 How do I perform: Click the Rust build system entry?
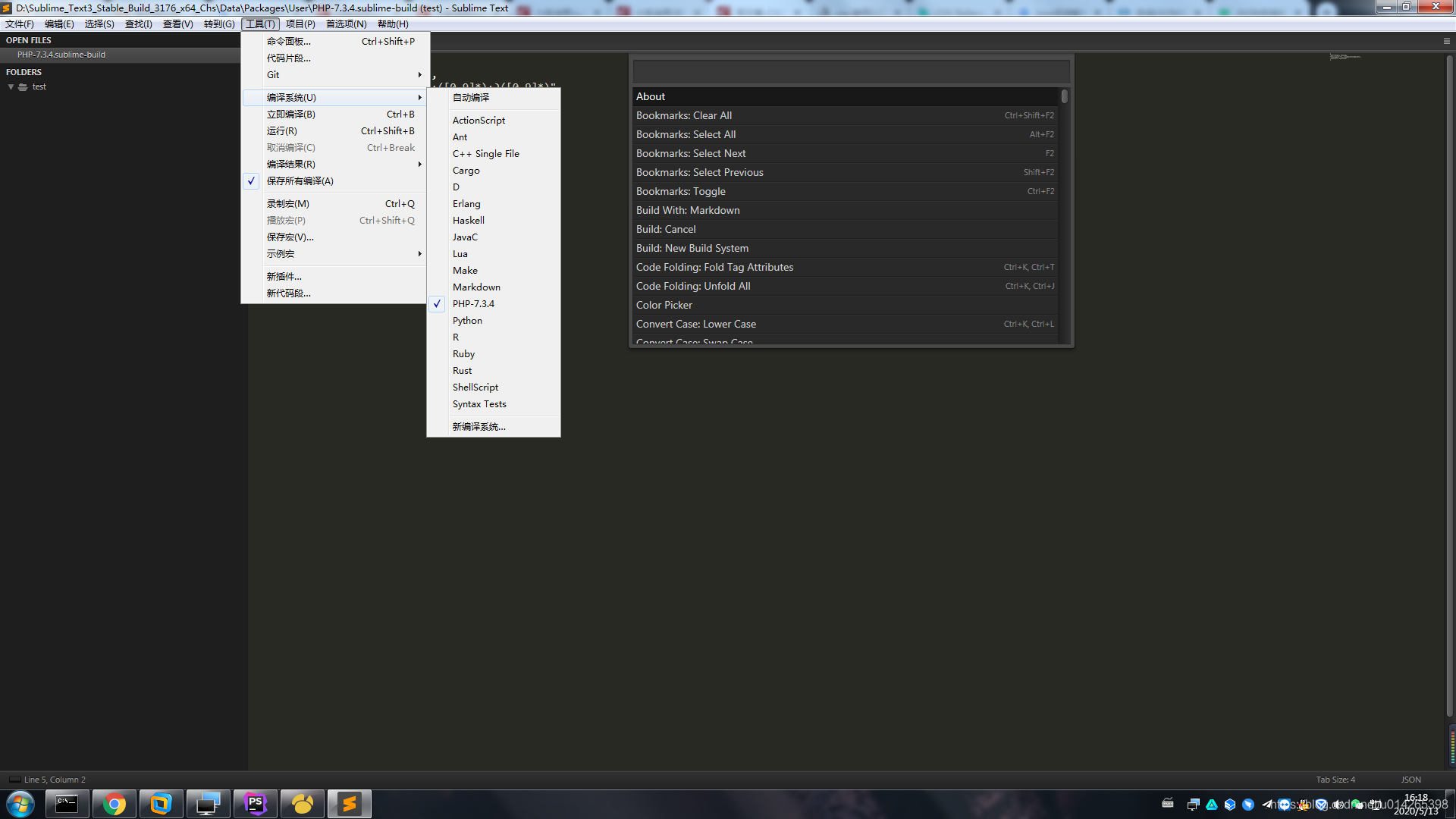pyautogui.click(x=462, y=370)
